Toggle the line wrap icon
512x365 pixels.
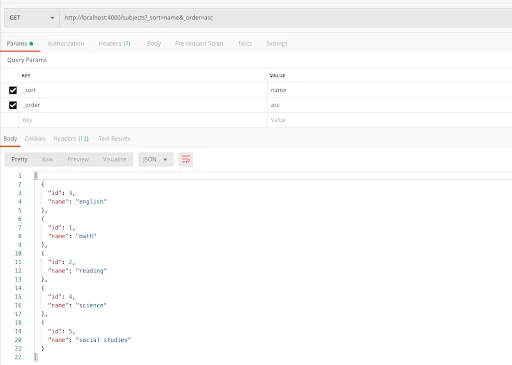coord(186,159)
